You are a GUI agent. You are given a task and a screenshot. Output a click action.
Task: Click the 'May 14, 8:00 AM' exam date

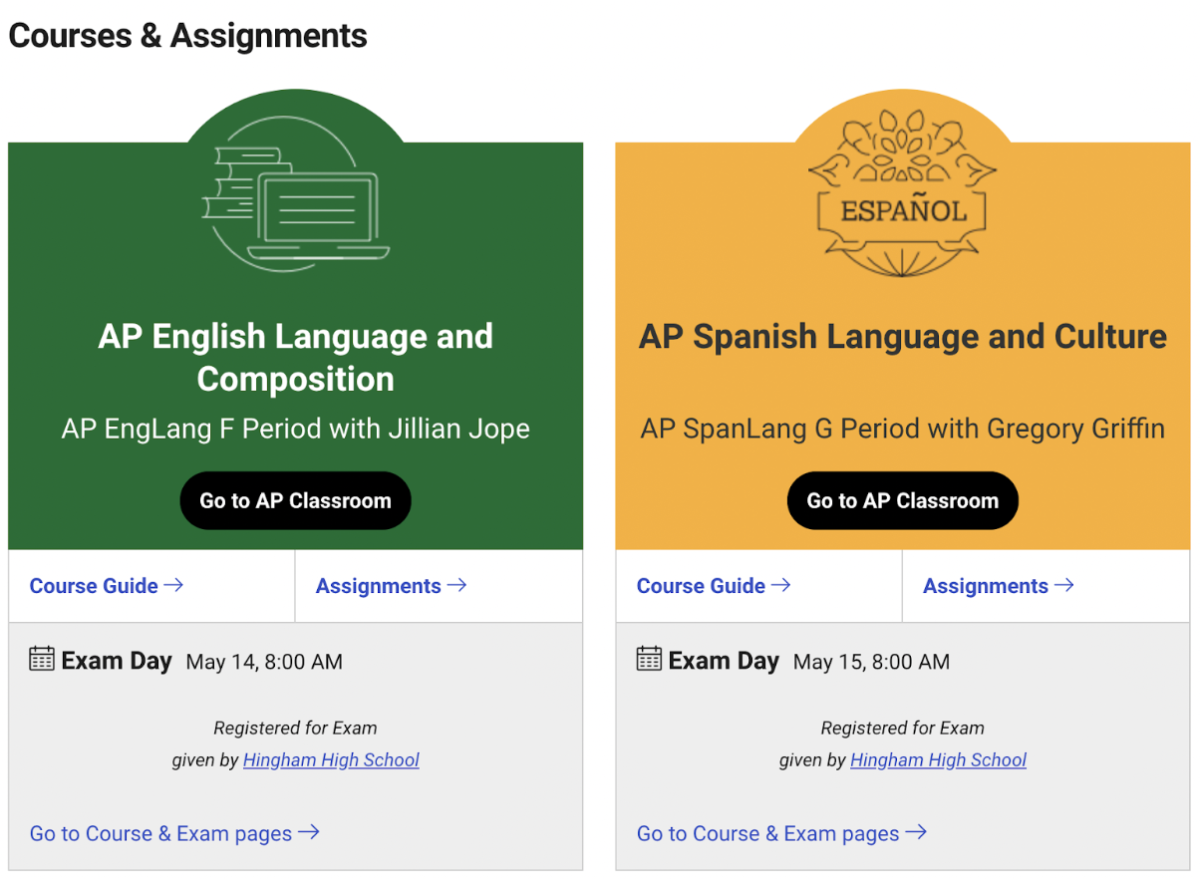coord(264,662)
